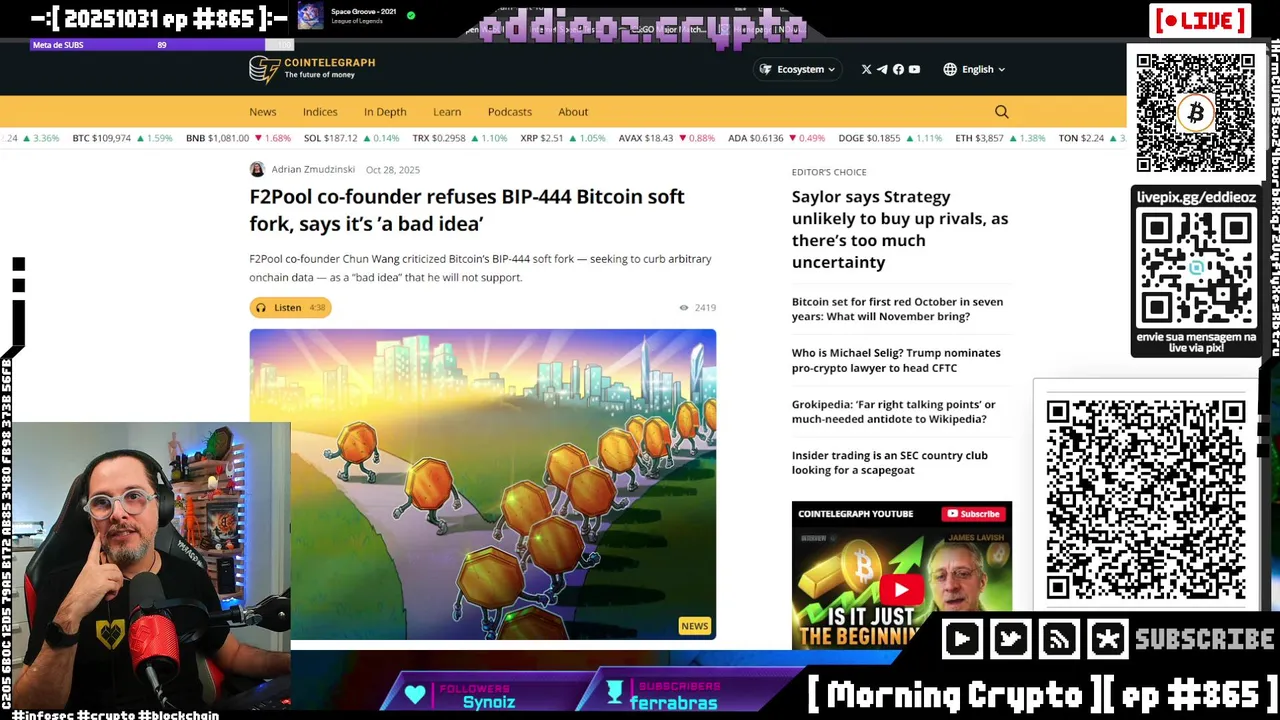Viewport: 1280px width, 720px height.
Task: Open the YouTube social icon in header
Action: point(914,69)
